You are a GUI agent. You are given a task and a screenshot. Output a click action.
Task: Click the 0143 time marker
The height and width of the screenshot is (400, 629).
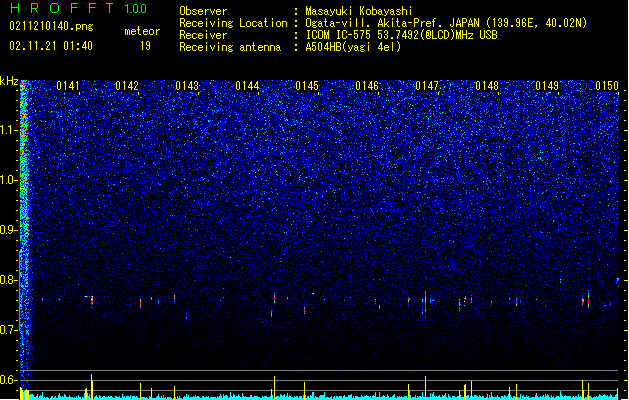(x=187, y=86)
